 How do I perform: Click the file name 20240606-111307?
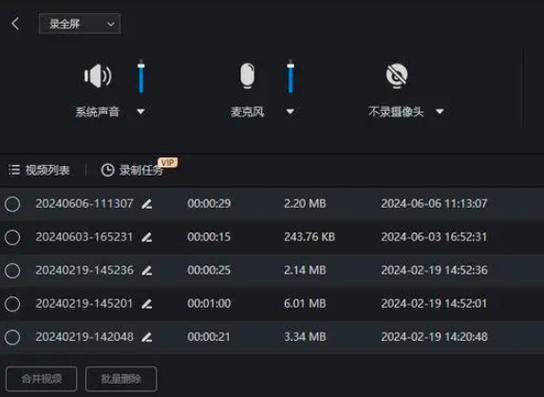[84, 203]
